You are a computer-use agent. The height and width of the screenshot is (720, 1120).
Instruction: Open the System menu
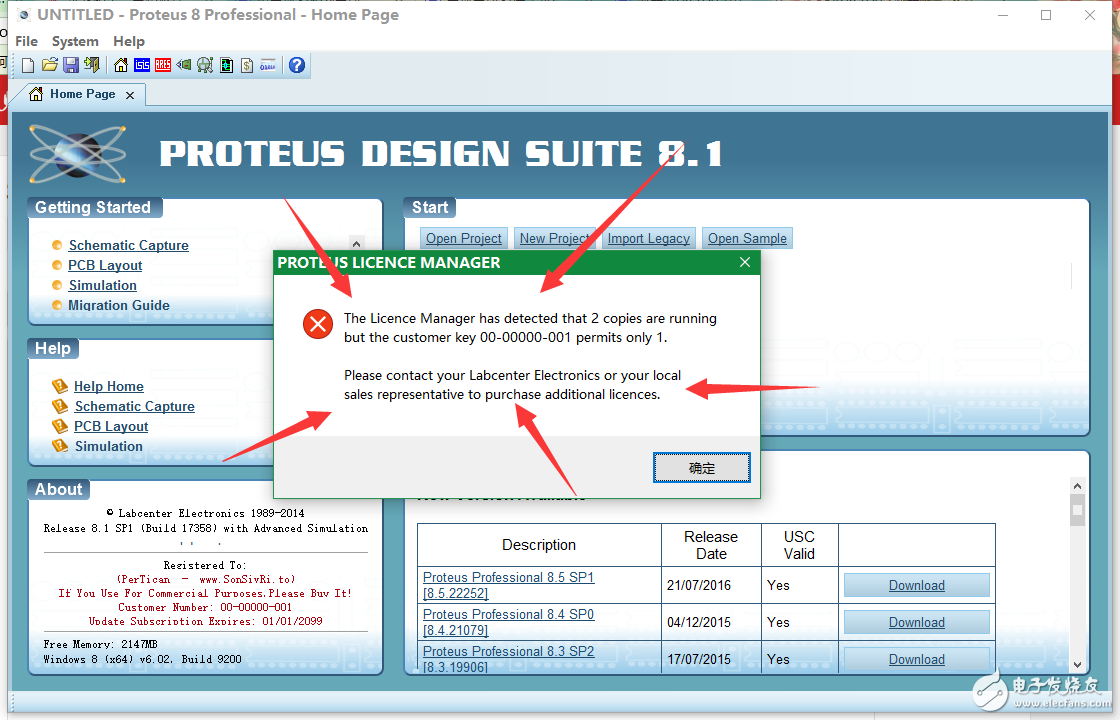coord(75,41)
